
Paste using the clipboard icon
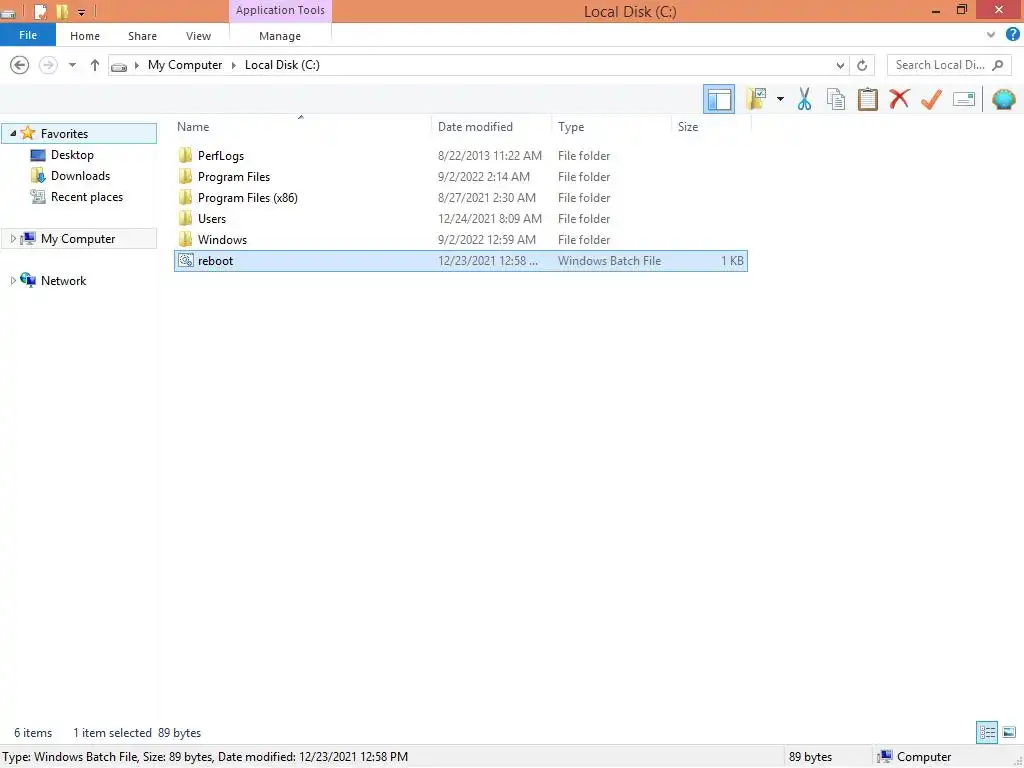pos(867,99)
